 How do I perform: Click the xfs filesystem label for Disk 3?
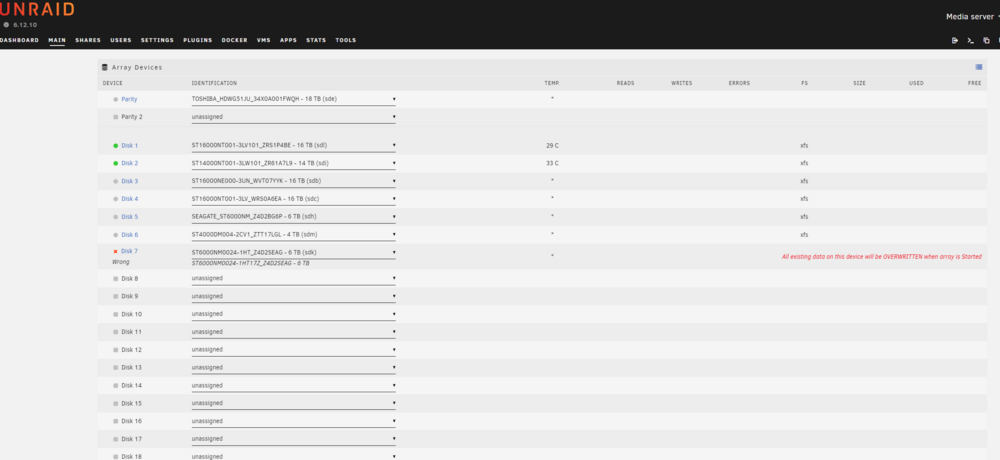[804, 181]
